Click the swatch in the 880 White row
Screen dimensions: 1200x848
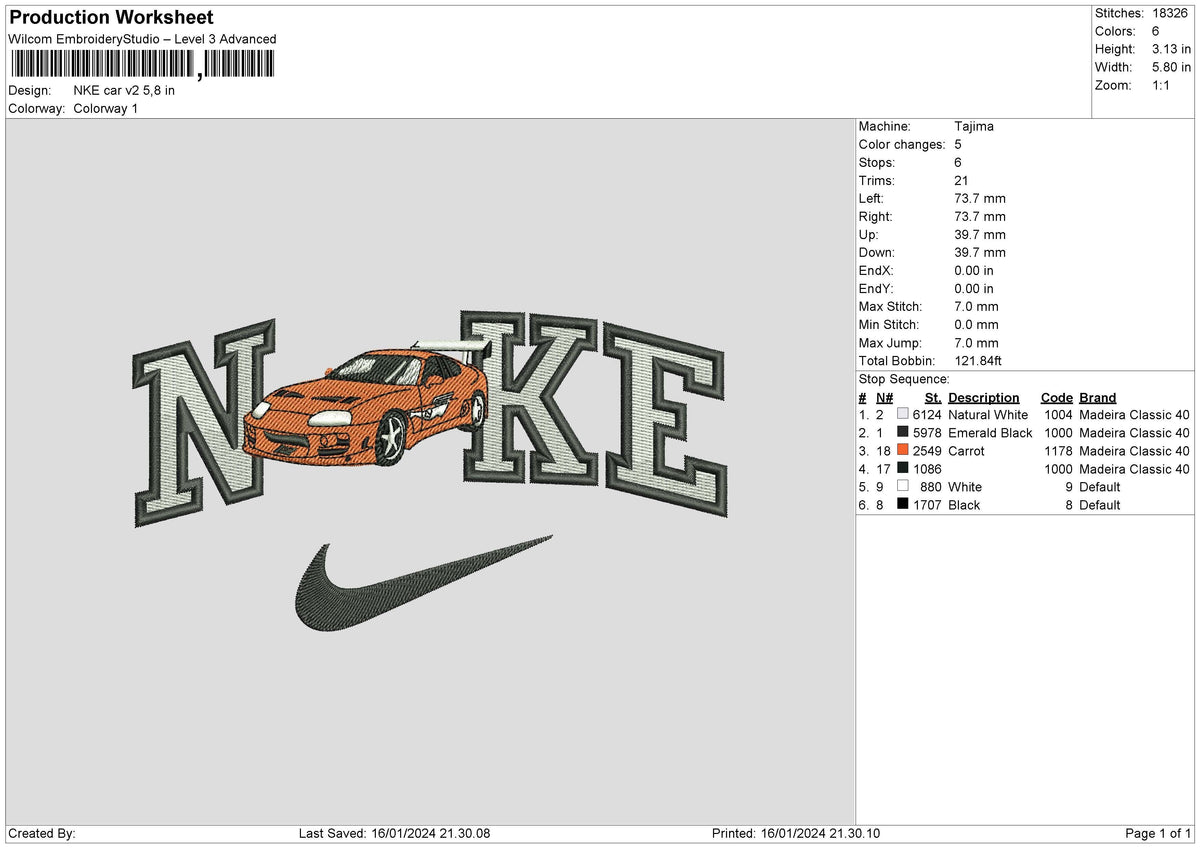(x=903, y=487)
